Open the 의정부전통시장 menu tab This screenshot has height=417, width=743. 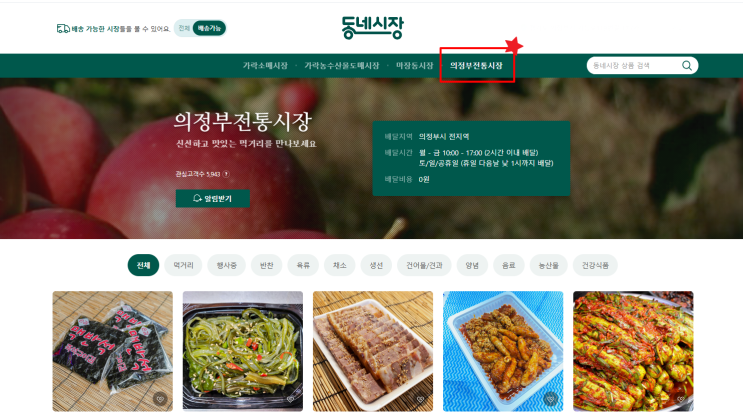(476, 66)
